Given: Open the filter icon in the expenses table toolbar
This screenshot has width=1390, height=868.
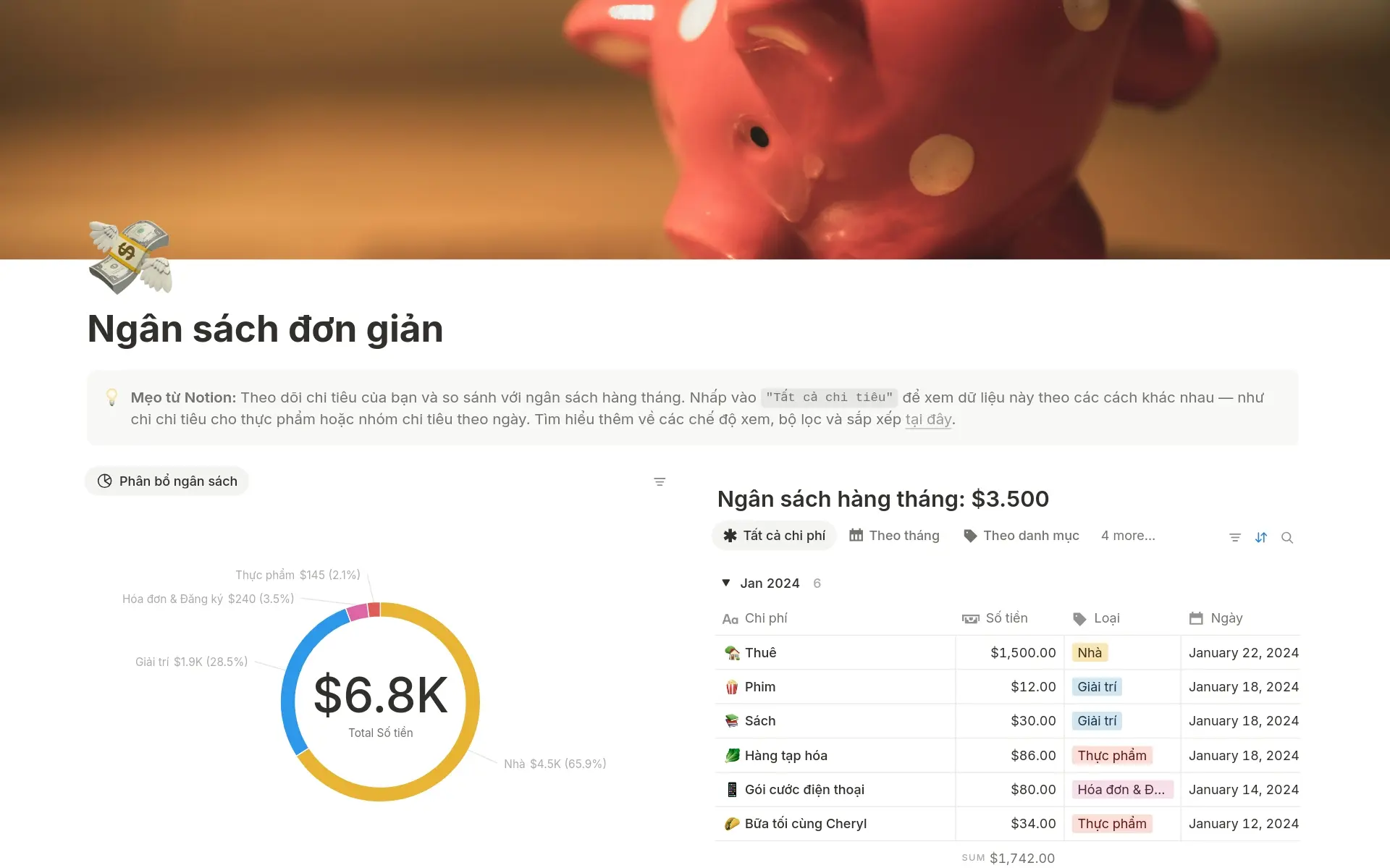Looking at the screenshot, I should [1235, 537].
